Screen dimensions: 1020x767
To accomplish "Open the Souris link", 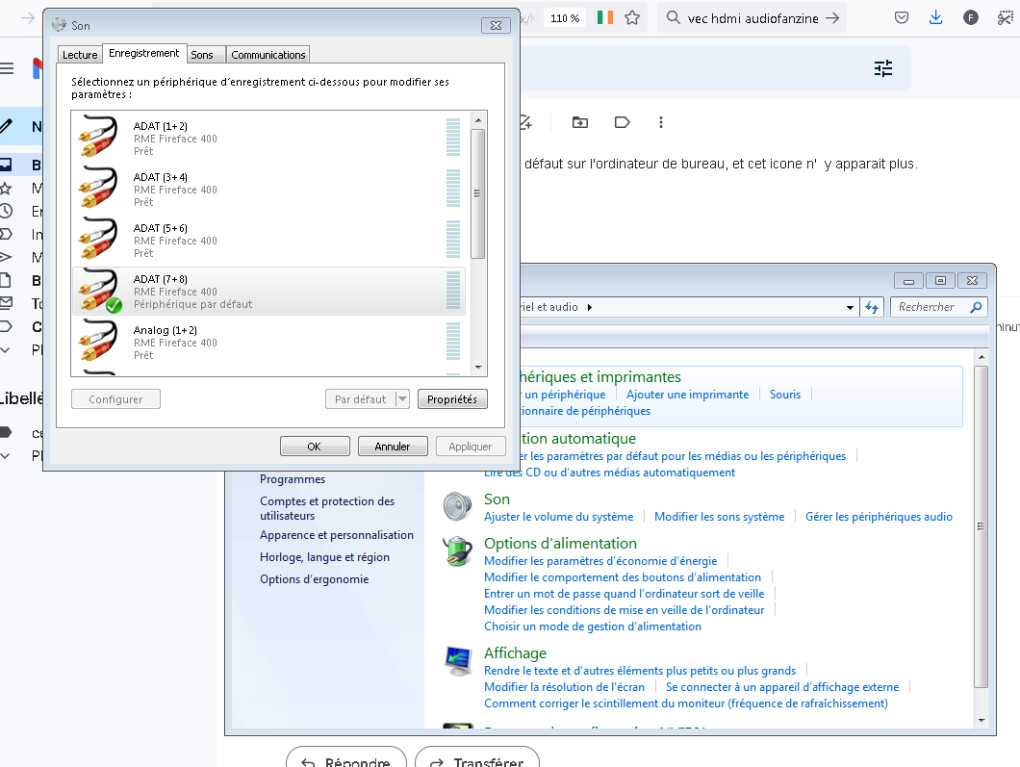I will (785, 394).
